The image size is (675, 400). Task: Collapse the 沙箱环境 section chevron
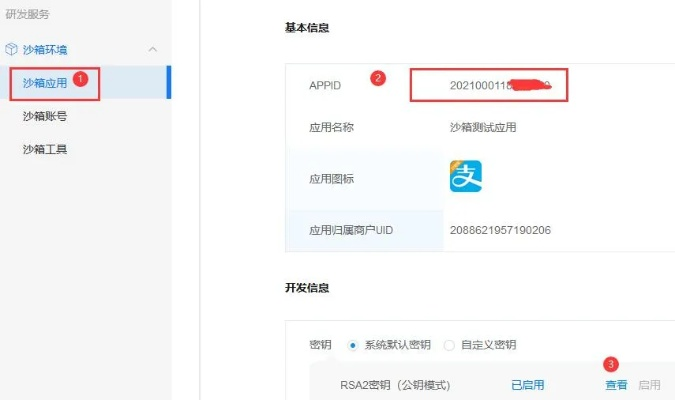click(152, 49)
